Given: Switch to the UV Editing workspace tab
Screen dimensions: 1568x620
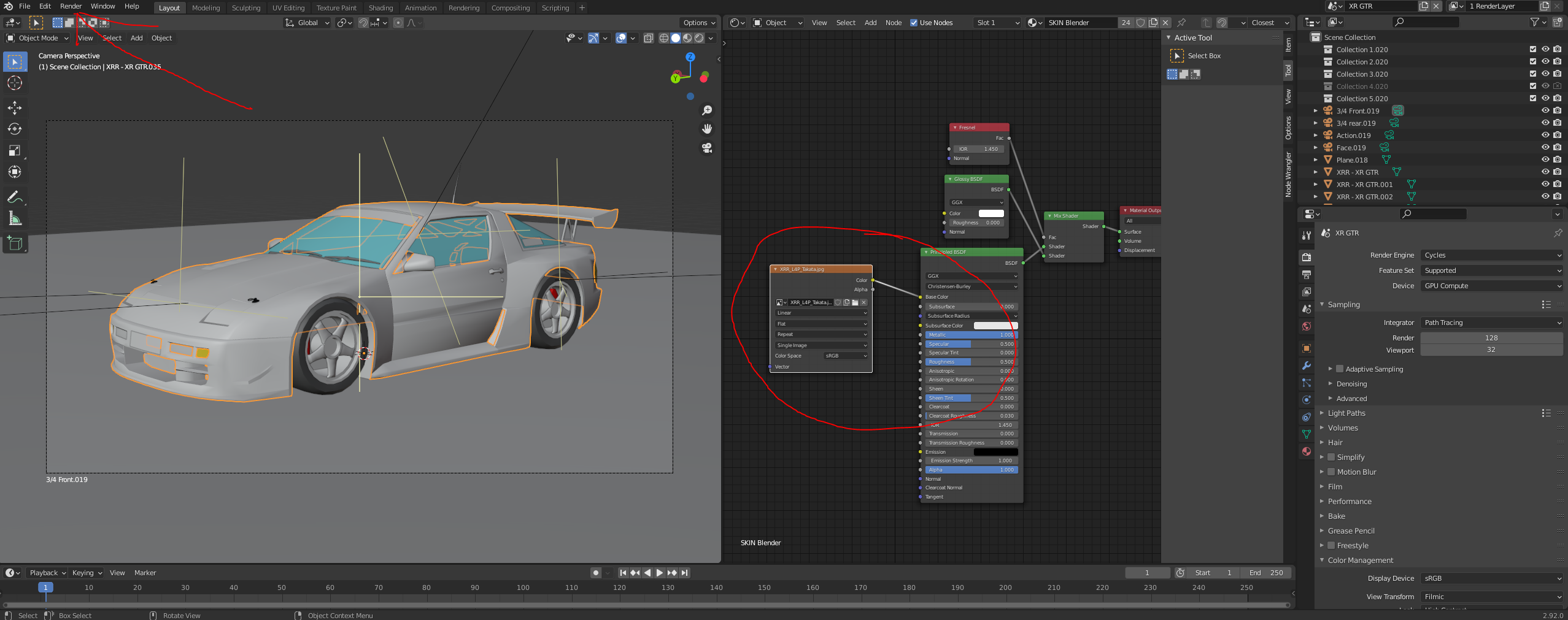Looking at the screenshot, I should click(x=288, y=8).
